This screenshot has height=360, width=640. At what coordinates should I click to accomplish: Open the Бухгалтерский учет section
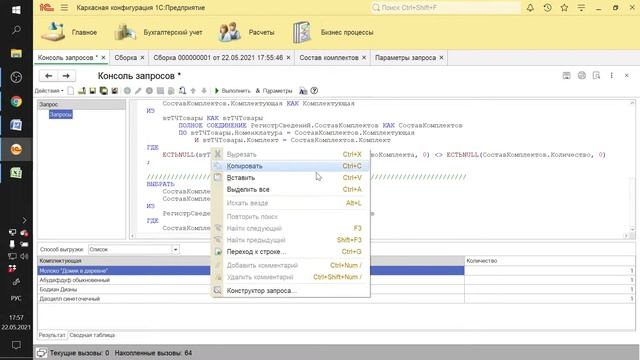pyautogui.click(x=158, y=32)
